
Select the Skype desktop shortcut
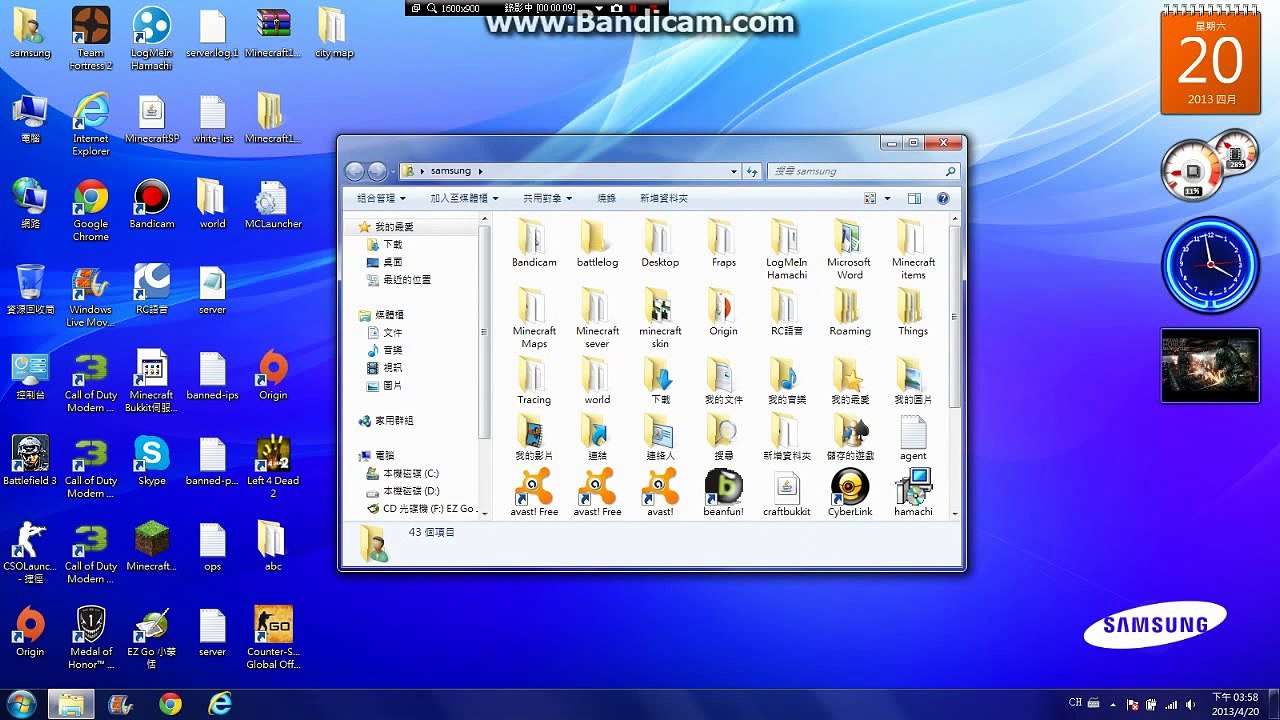pos(151,460)
